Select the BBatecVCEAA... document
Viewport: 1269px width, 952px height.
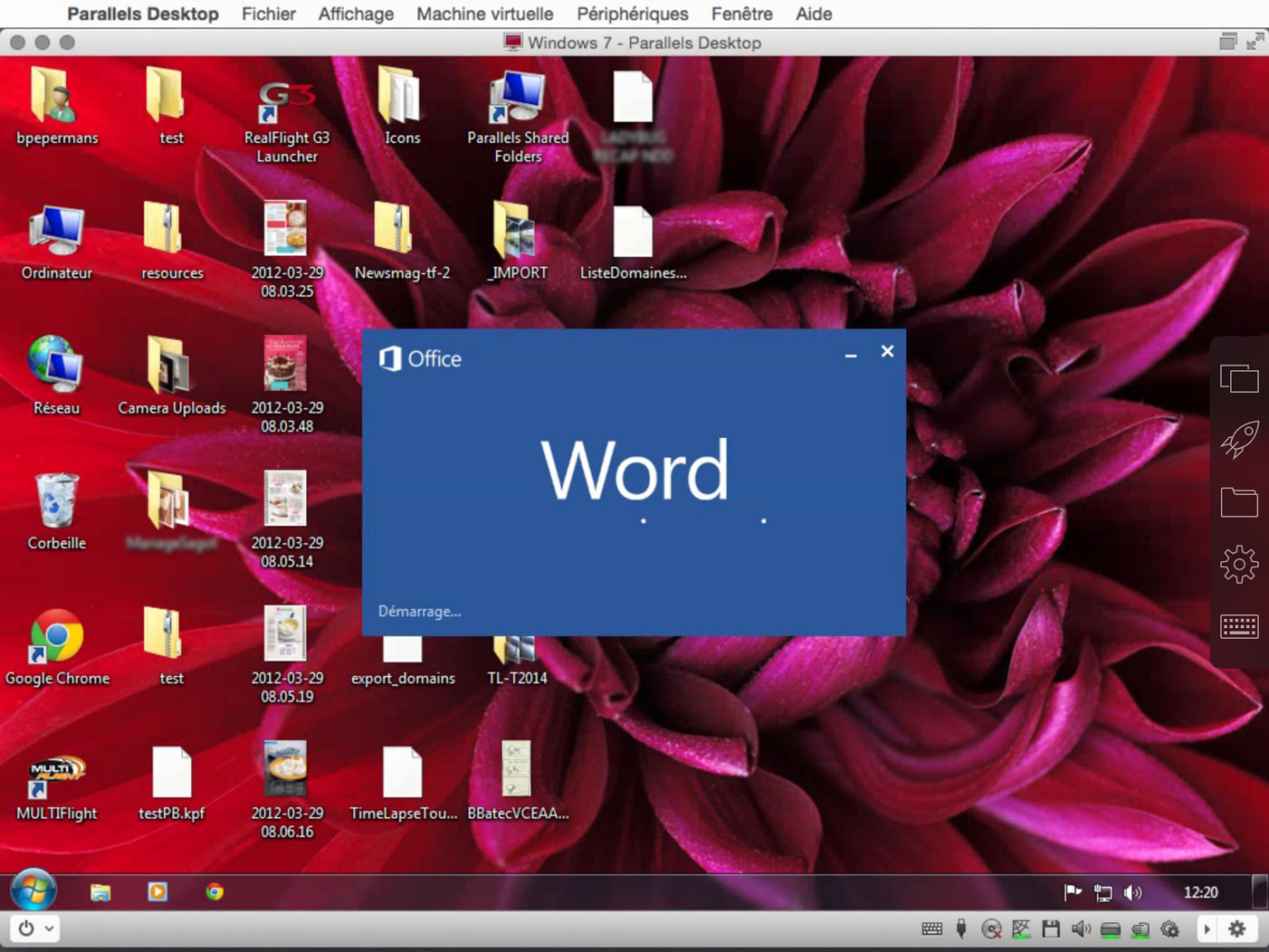click(518, 782)
